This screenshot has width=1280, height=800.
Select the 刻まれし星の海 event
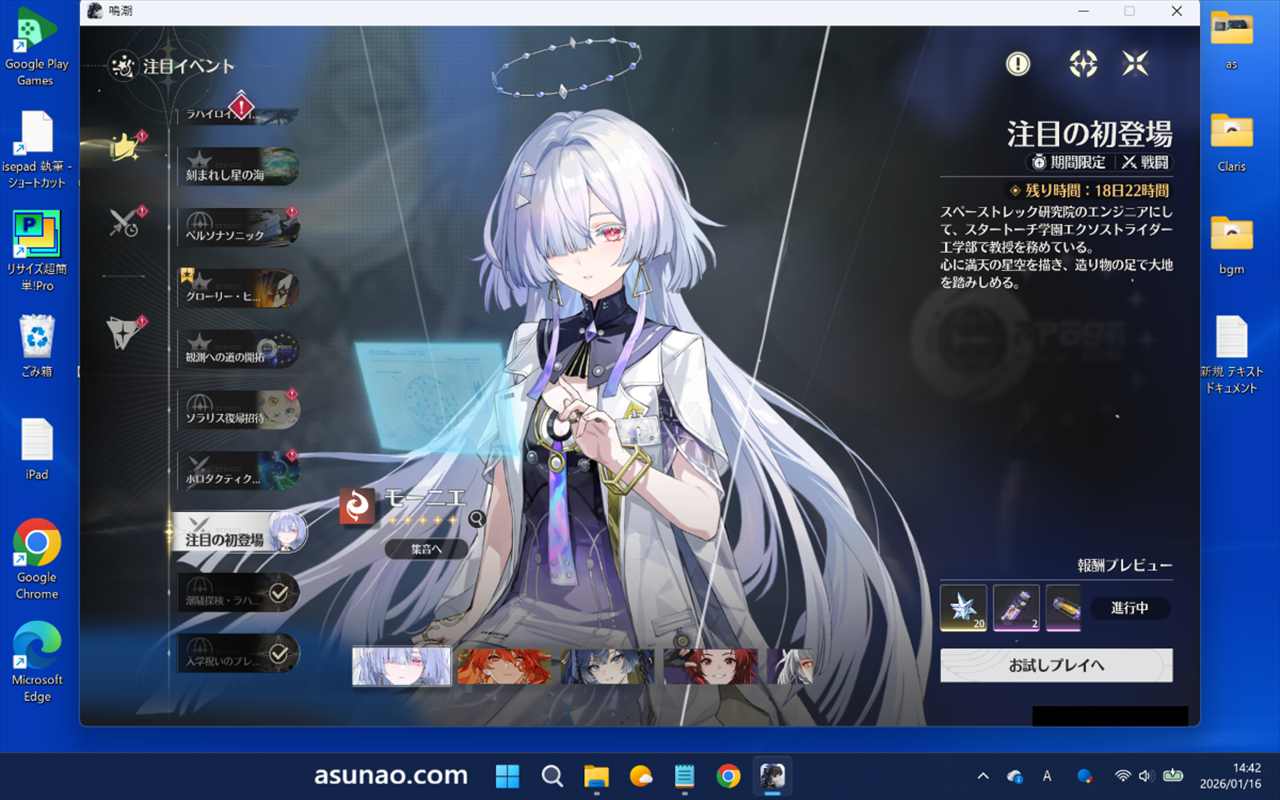point(238,167)
